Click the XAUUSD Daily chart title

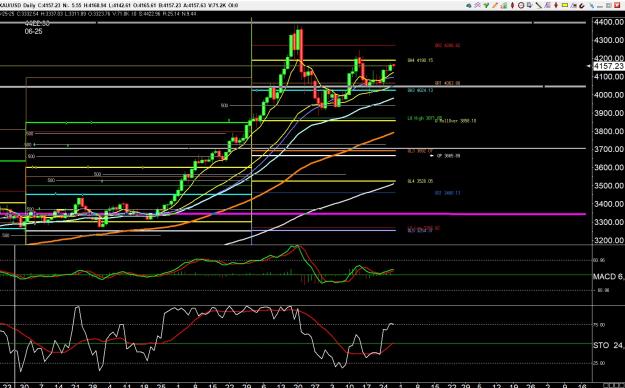[18, 5]
